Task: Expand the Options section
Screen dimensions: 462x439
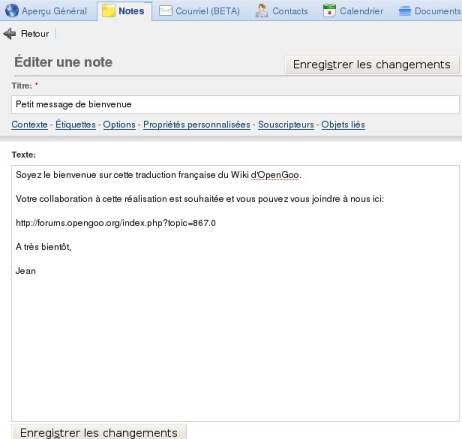Action: [x=119, y=125]
